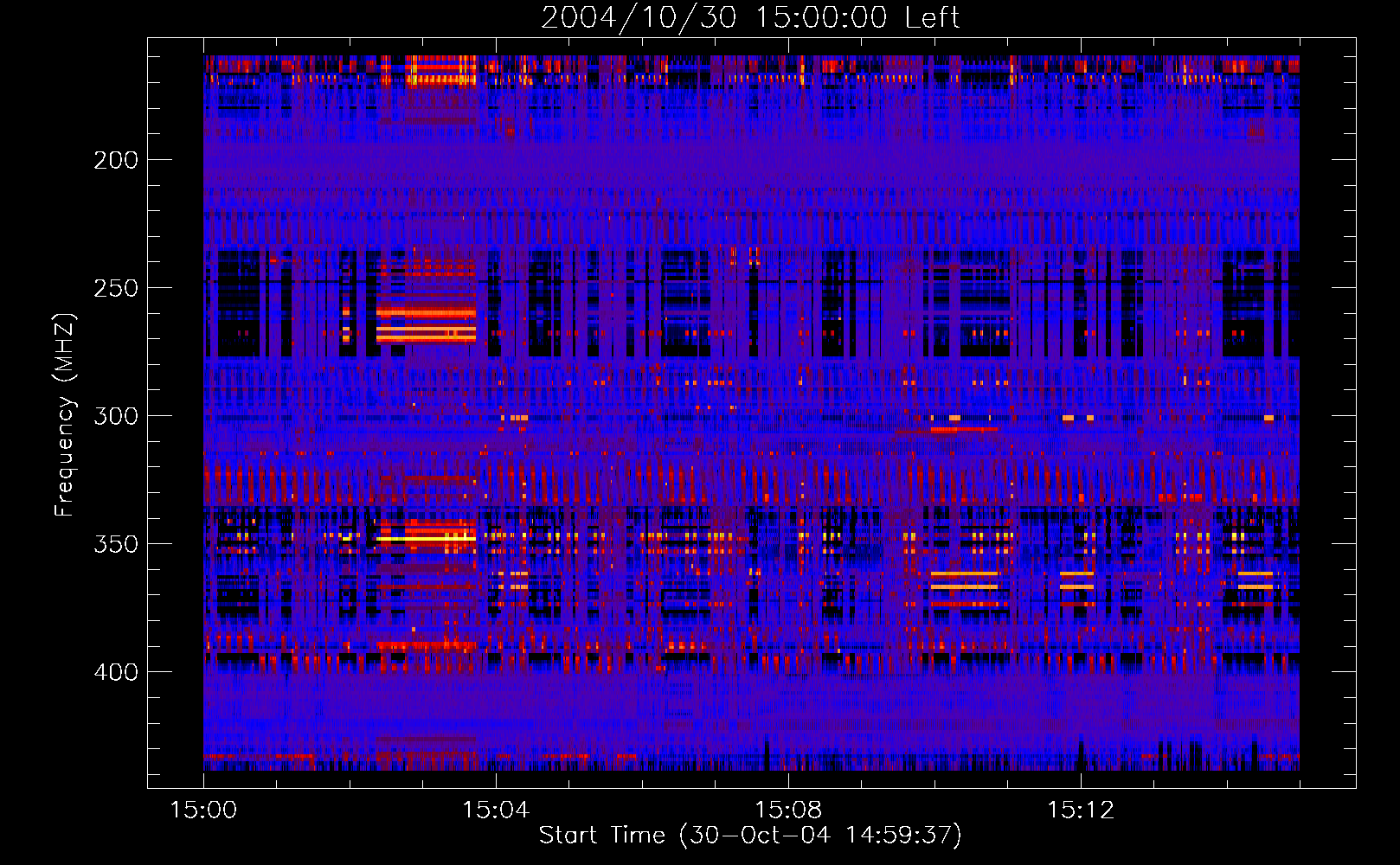Viewport: 1400px width, 865px height.
Task: Click the 15:00 time tick label
Action: (203, 811)
